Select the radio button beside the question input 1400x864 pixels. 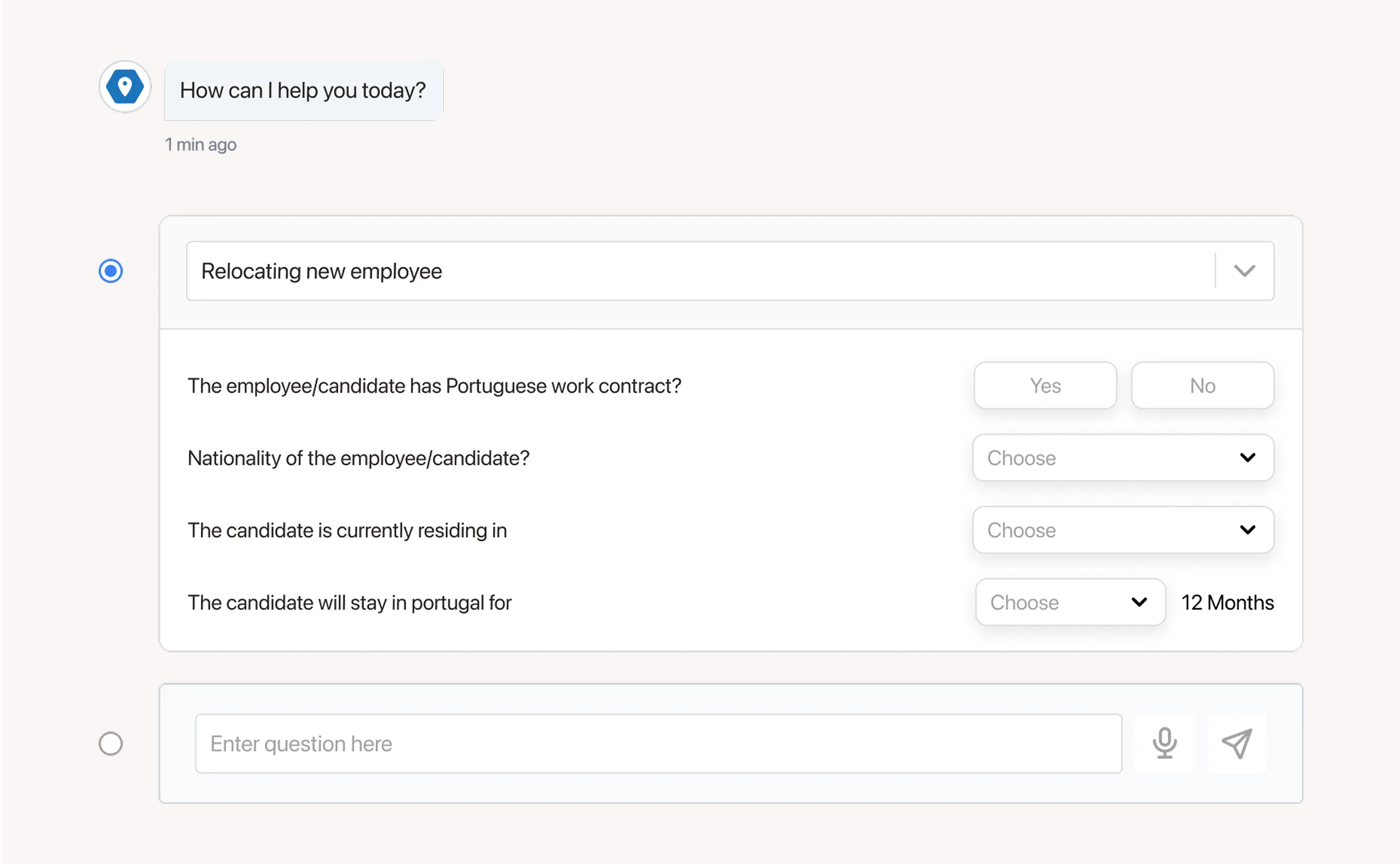(x=111, y=744)
